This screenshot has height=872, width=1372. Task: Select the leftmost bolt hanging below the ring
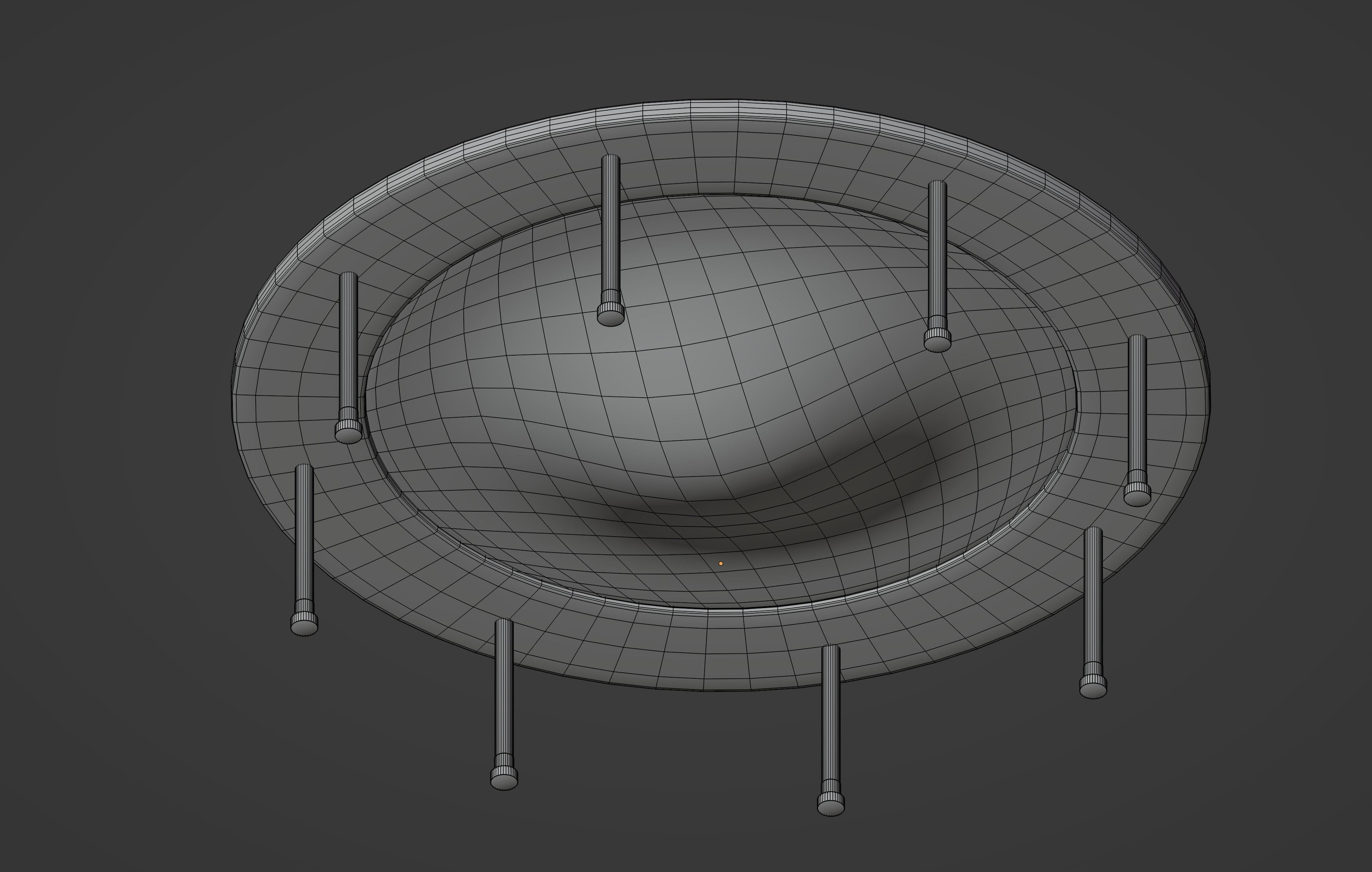click(304, 550)
